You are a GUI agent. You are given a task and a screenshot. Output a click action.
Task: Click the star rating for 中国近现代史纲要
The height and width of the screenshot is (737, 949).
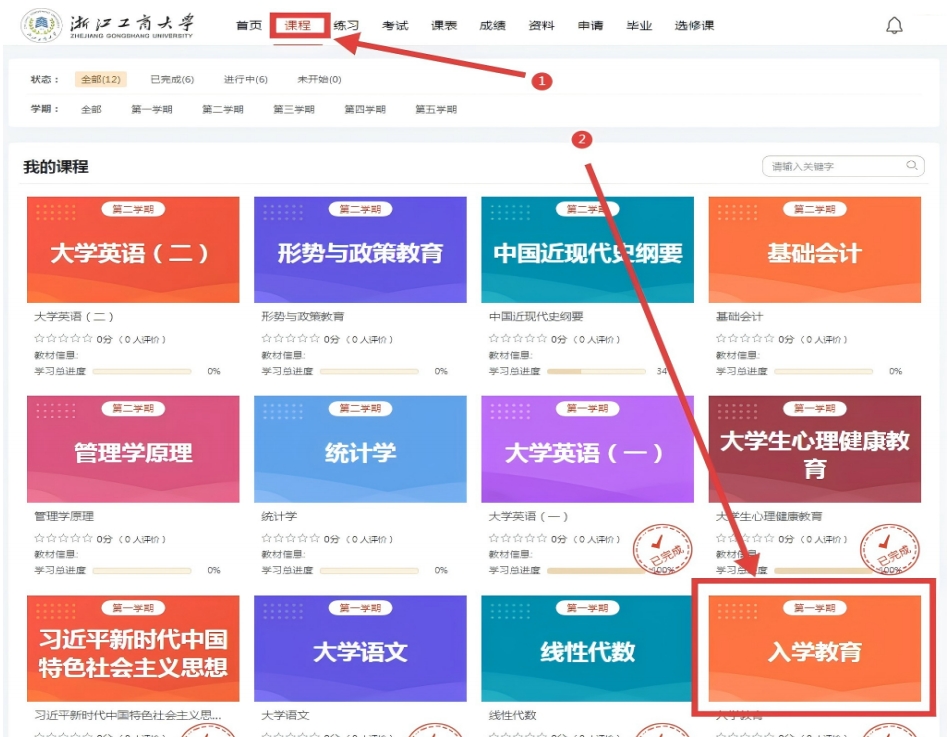tap(518, 338)
